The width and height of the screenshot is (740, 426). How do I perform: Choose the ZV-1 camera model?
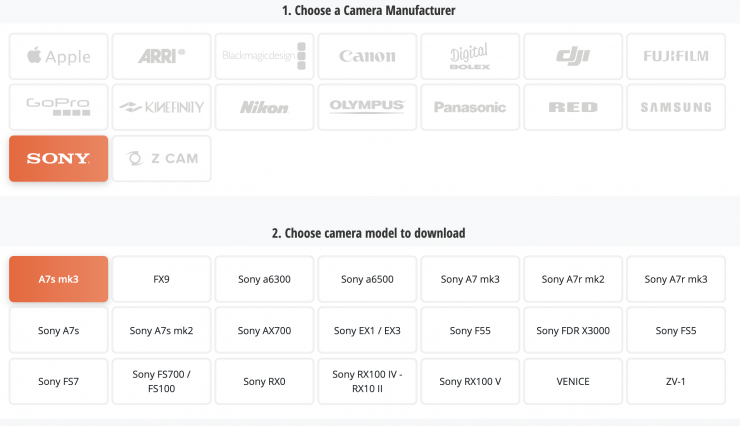click(676, 381)
